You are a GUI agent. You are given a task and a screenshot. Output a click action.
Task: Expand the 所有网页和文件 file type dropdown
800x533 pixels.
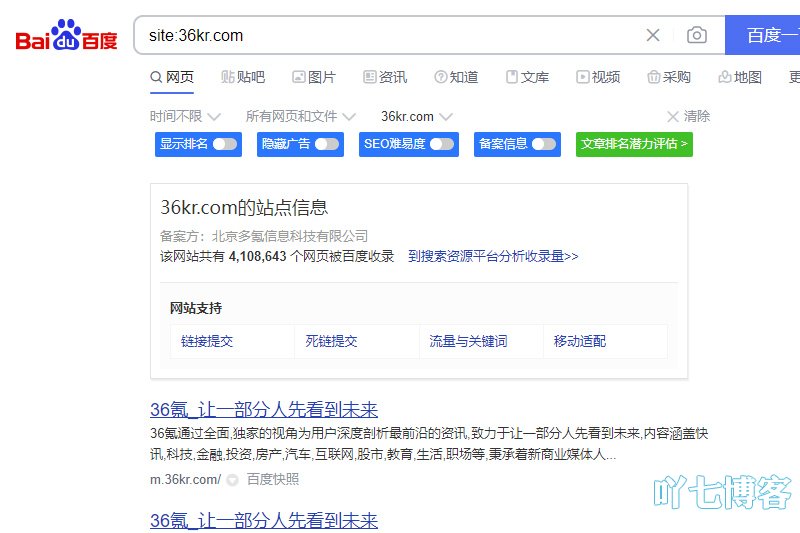[x=301, y=116]
